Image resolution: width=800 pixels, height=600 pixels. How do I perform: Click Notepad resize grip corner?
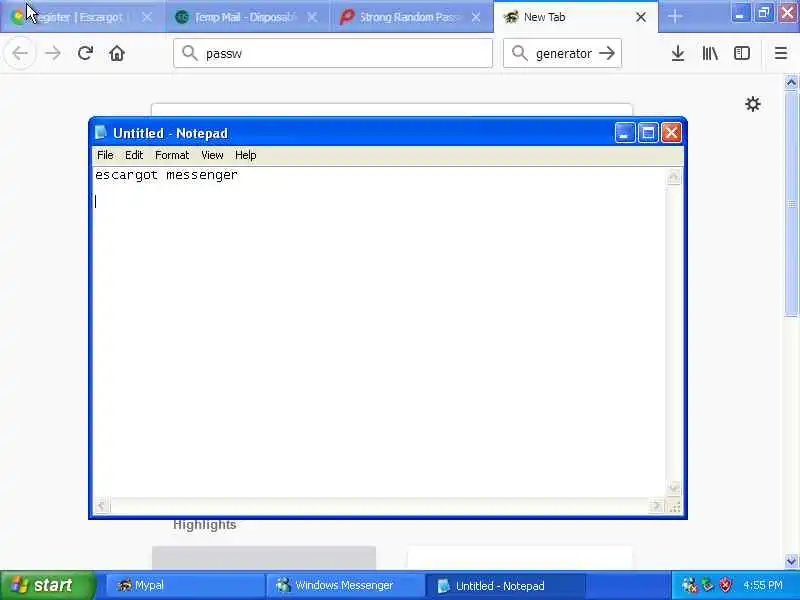(674, 506)
